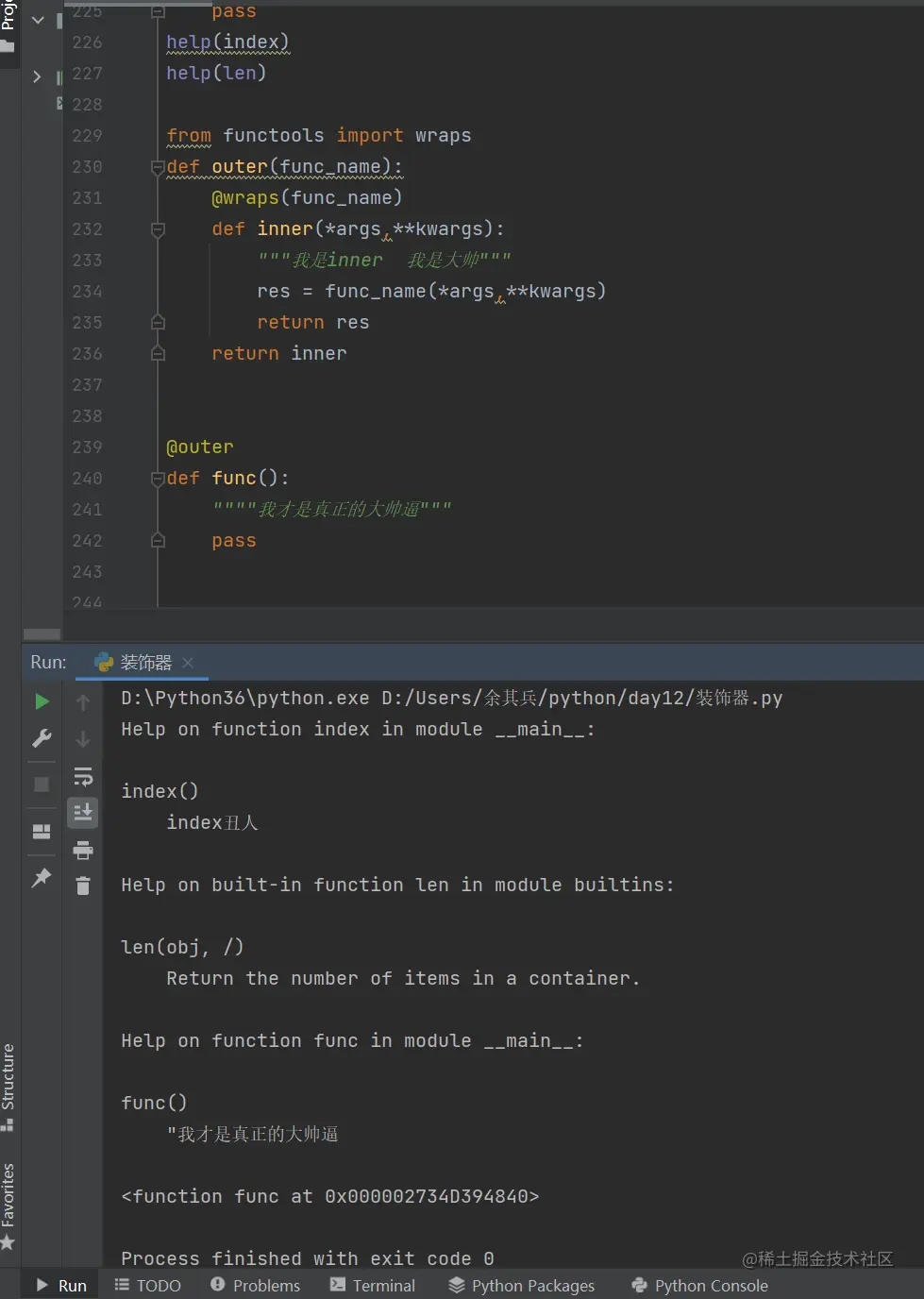
Task: Click the horizontal scrollbar thumb in project pane
Action: tap(42, 634)
